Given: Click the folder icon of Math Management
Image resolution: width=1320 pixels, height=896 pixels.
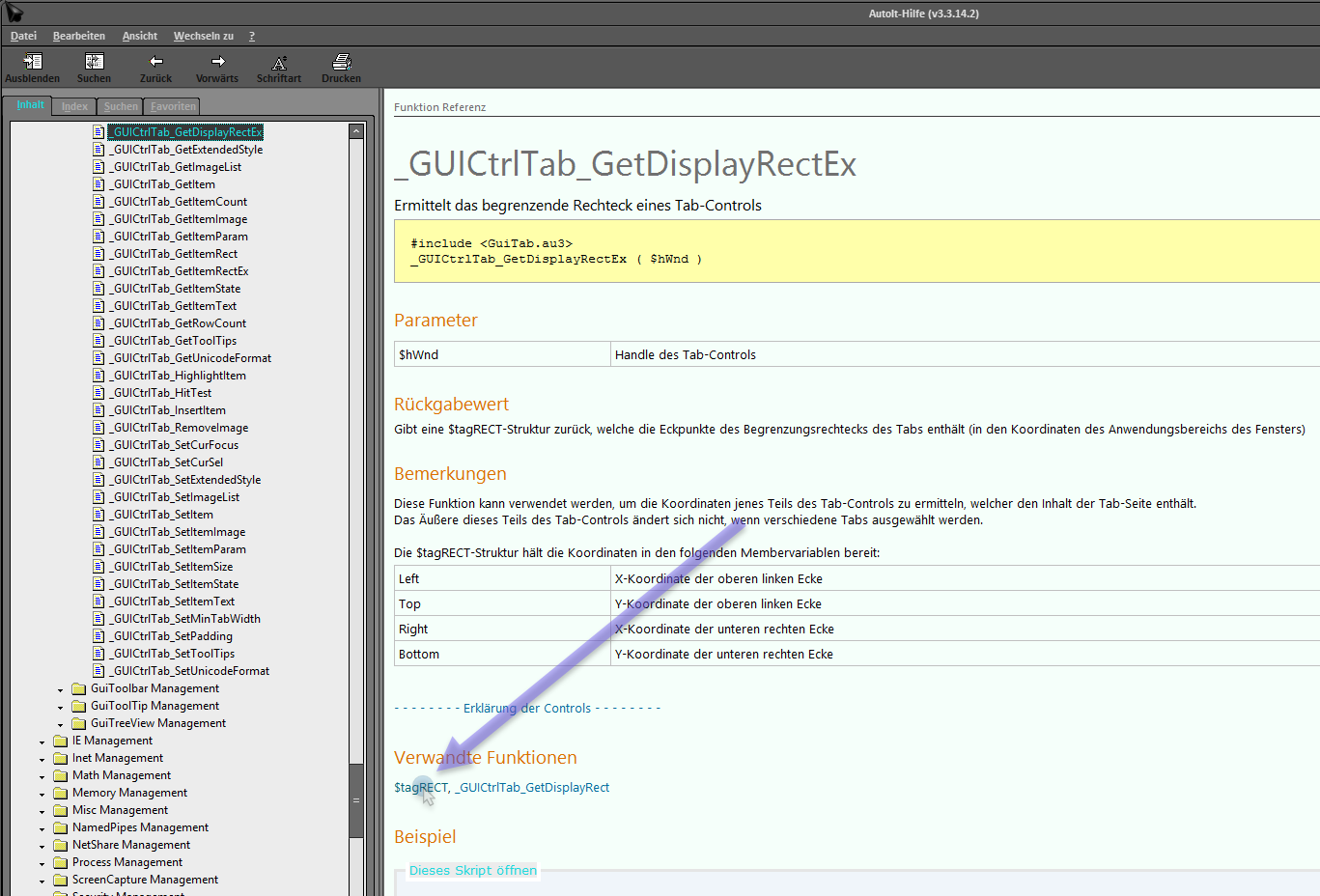Looking at the screenshot, I should tap(61, 775).
